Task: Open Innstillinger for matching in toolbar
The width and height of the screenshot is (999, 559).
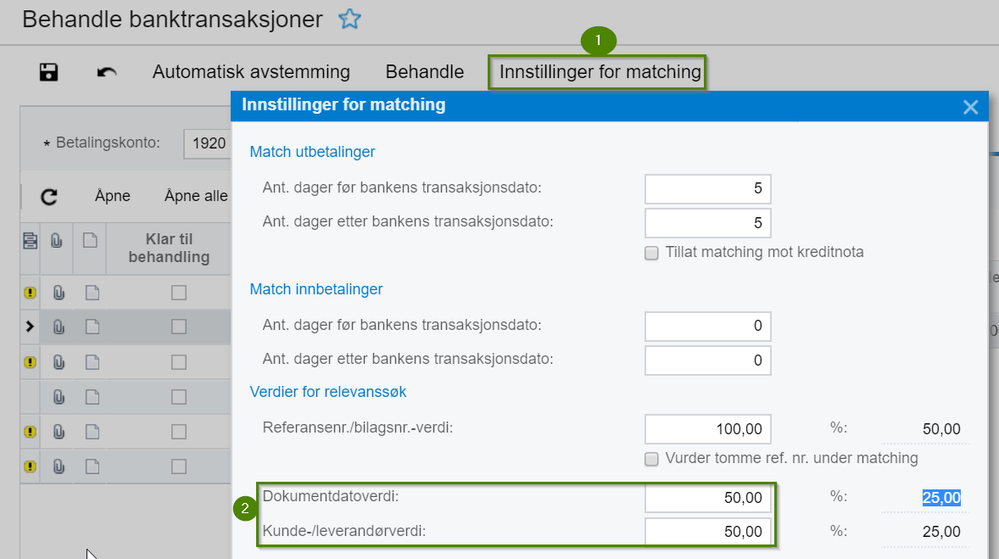Action: [600, 72]
